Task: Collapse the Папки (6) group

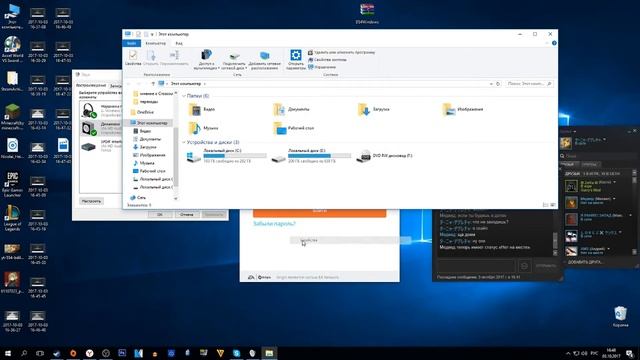Action: 184,96
